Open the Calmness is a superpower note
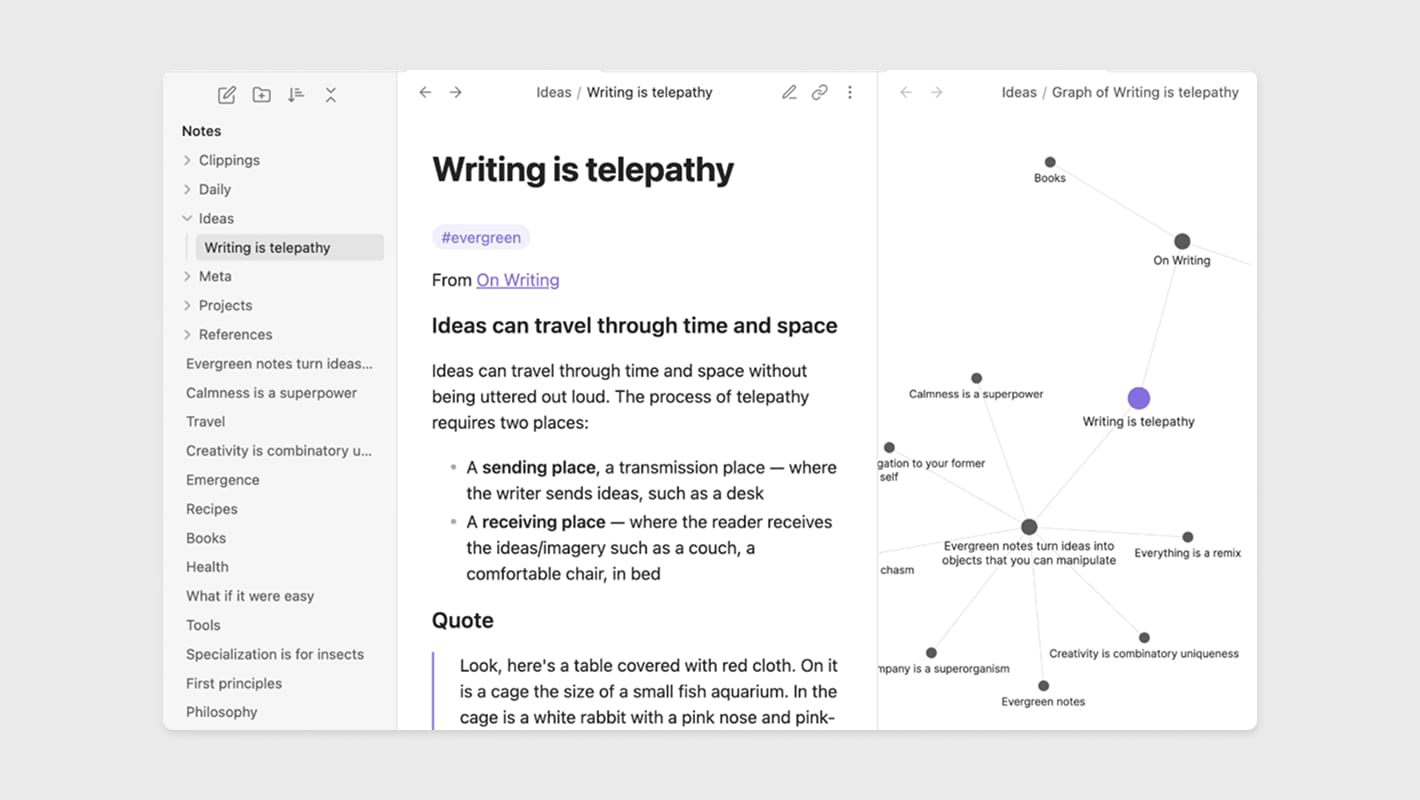Screen dimensions: 1420x800 (271, 393)
